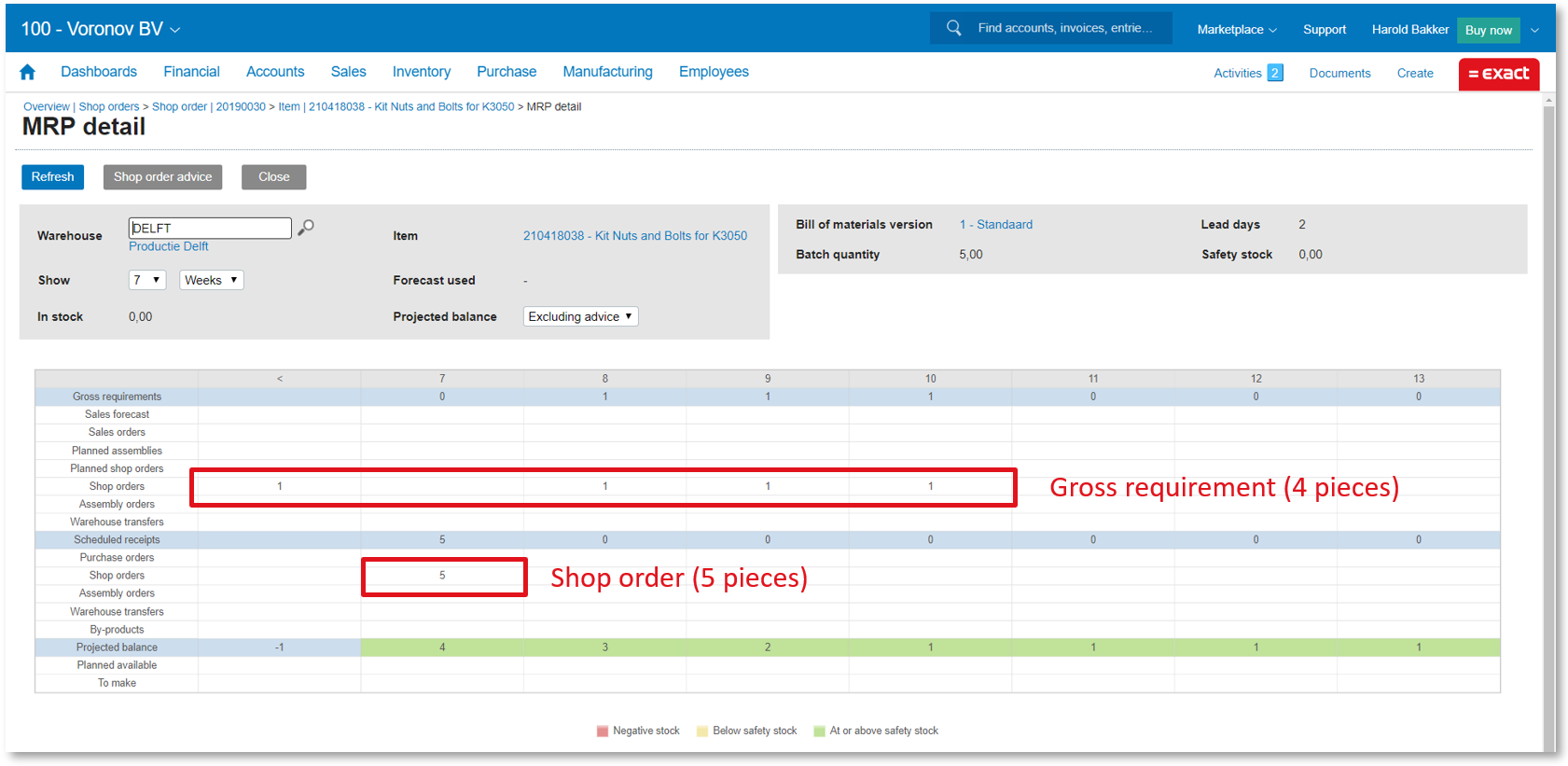
Task: Open the Inventory menu
Action: point(421,72)
